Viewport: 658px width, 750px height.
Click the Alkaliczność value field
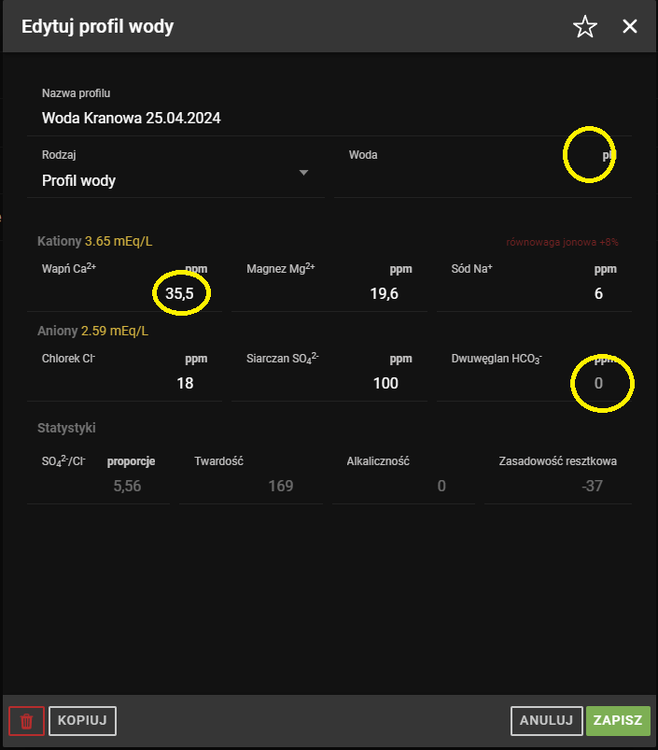pos(440,486)
